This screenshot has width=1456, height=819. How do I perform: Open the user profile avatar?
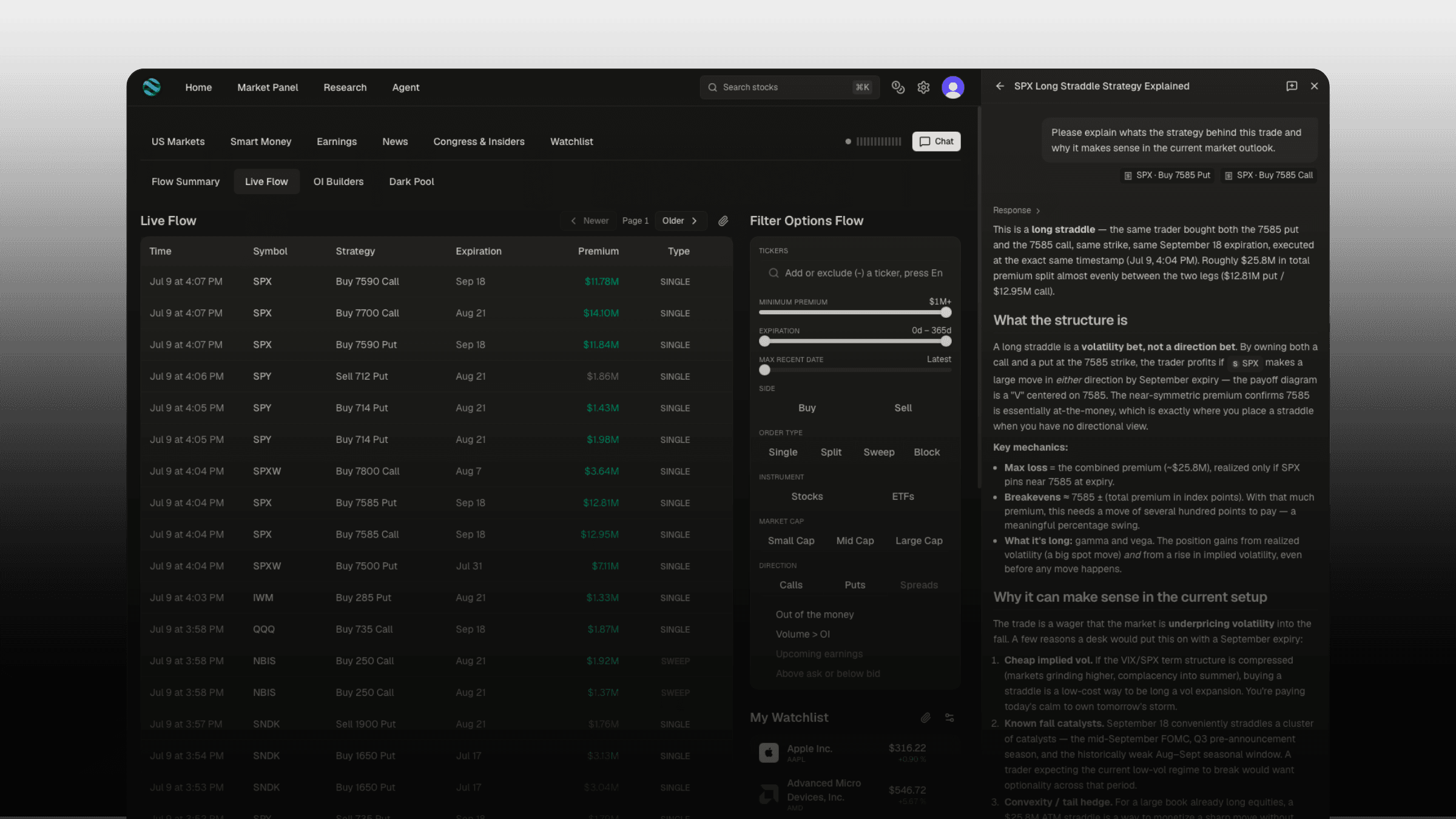953,87
